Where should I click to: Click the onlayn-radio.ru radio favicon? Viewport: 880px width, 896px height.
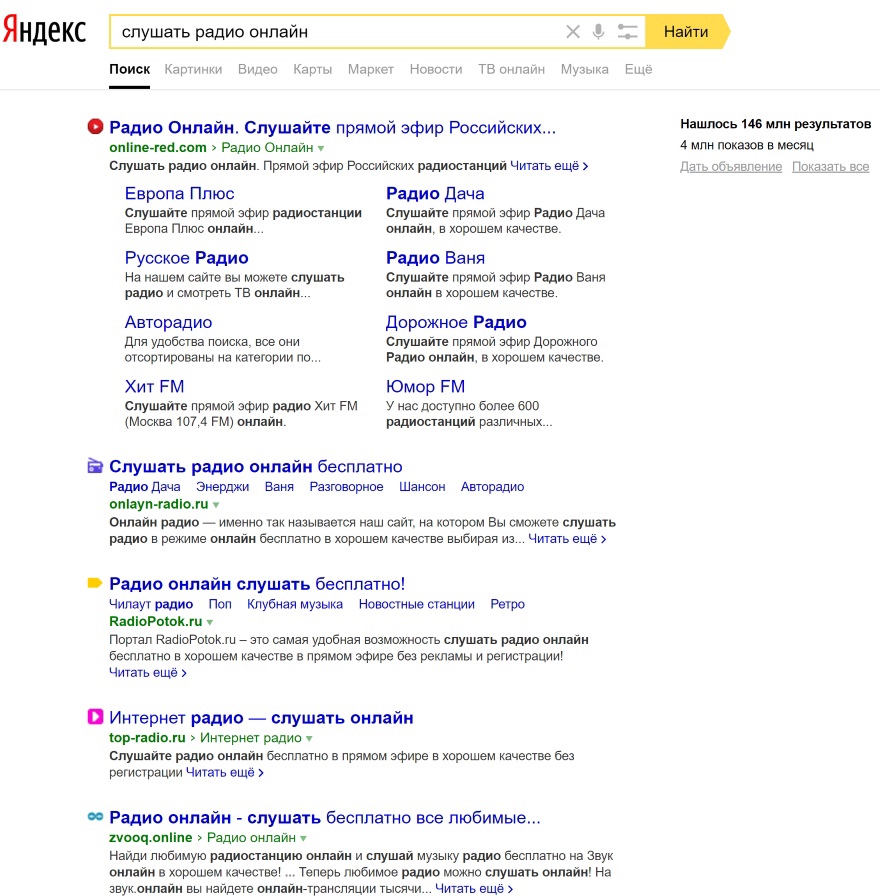pyautogui.click(x=95, y=466)
